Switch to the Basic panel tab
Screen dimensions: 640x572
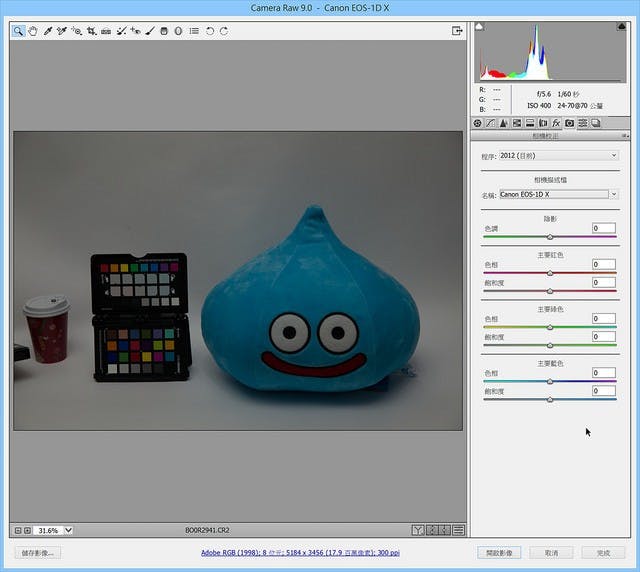478,123
